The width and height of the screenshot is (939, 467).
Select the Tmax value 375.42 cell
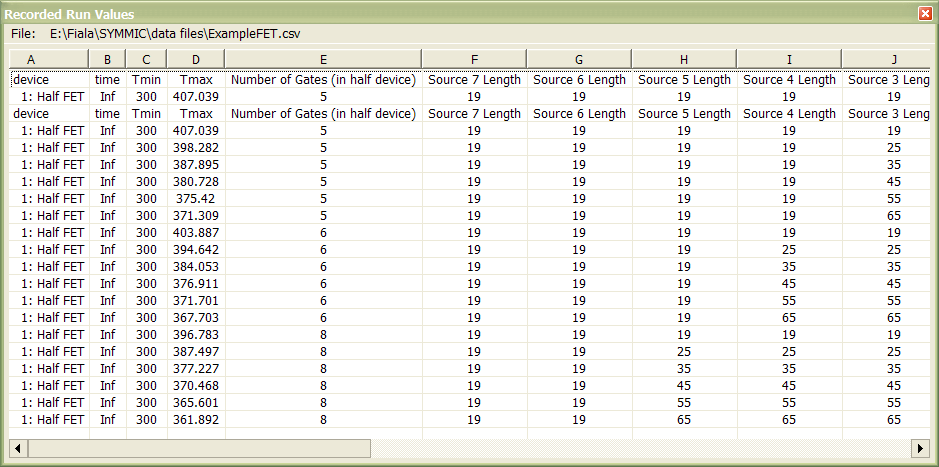[196, 198]
